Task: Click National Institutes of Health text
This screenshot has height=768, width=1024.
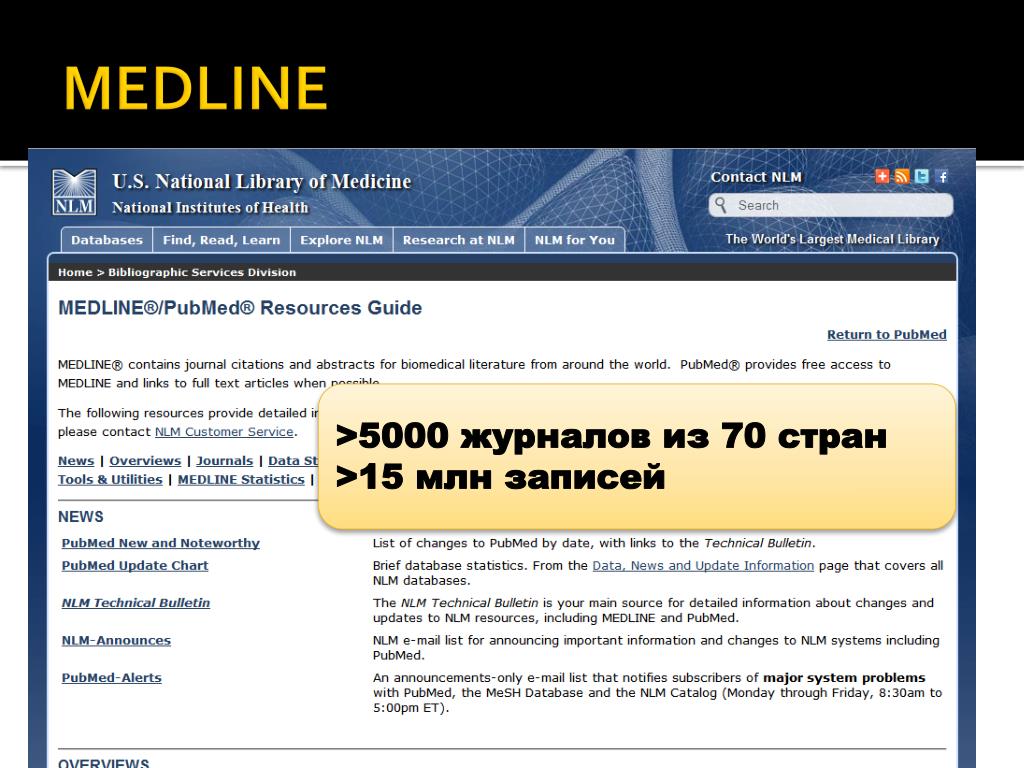Action: click(x=210, y=208)
